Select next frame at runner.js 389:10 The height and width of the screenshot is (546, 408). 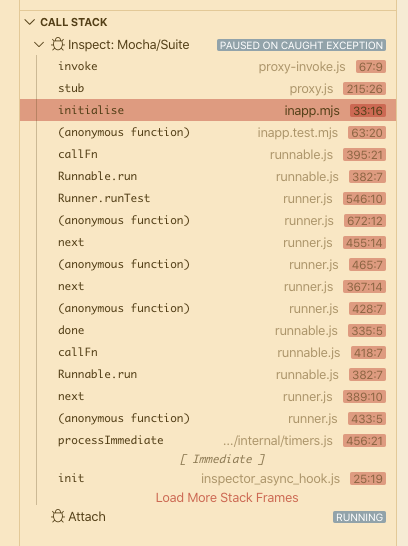click(208, 397)
